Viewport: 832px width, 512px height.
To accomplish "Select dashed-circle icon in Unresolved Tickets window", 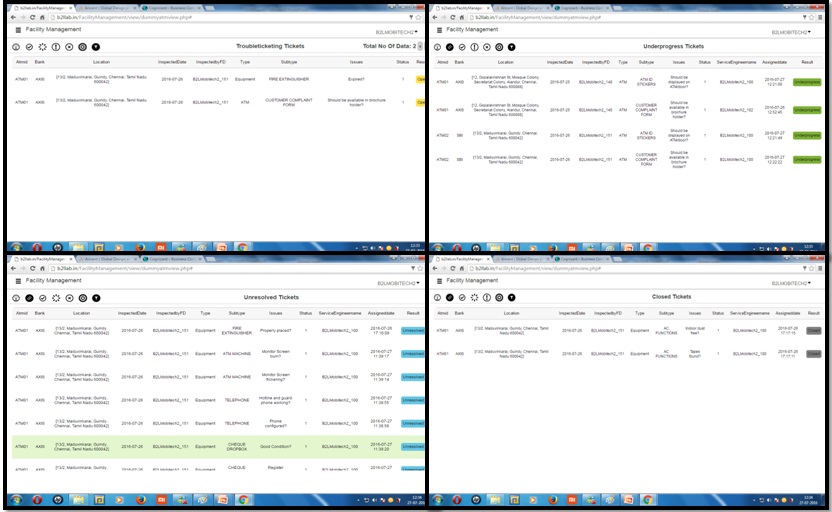I will [55, 297].
